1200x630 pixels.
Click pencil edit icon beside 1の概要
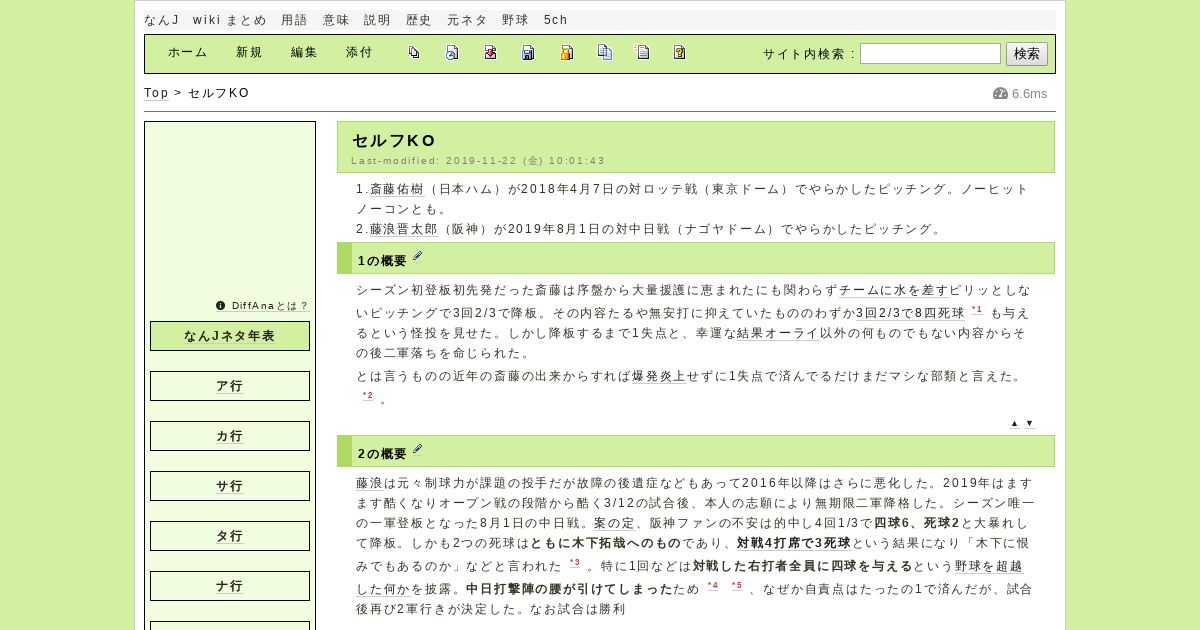click(418, 257)
